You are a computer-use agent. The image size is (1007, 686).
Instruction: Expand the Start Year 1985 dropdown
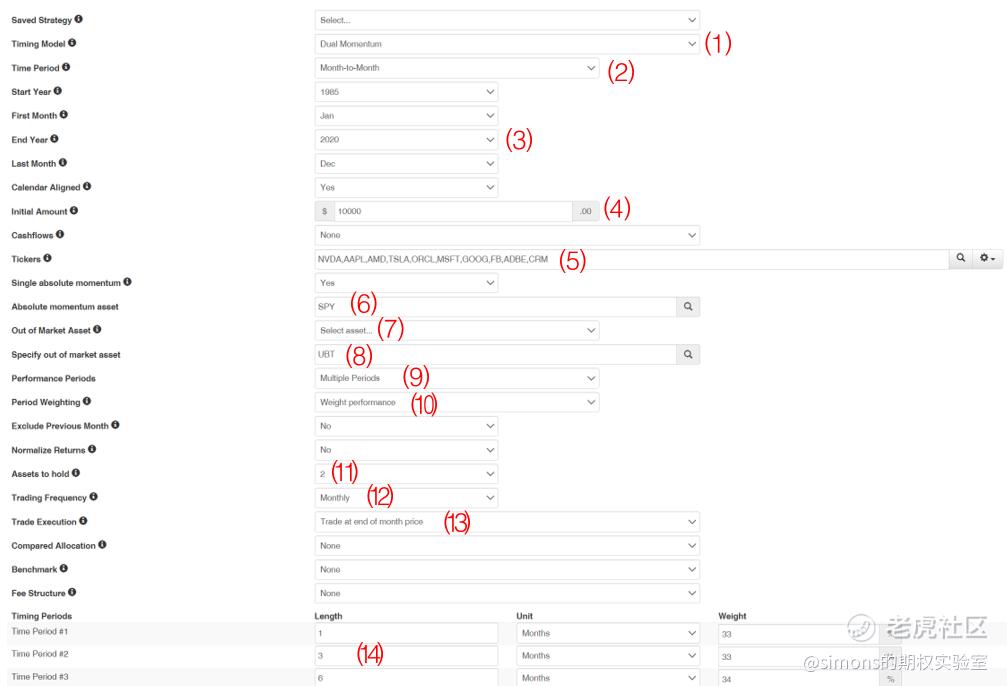[407, 92]
